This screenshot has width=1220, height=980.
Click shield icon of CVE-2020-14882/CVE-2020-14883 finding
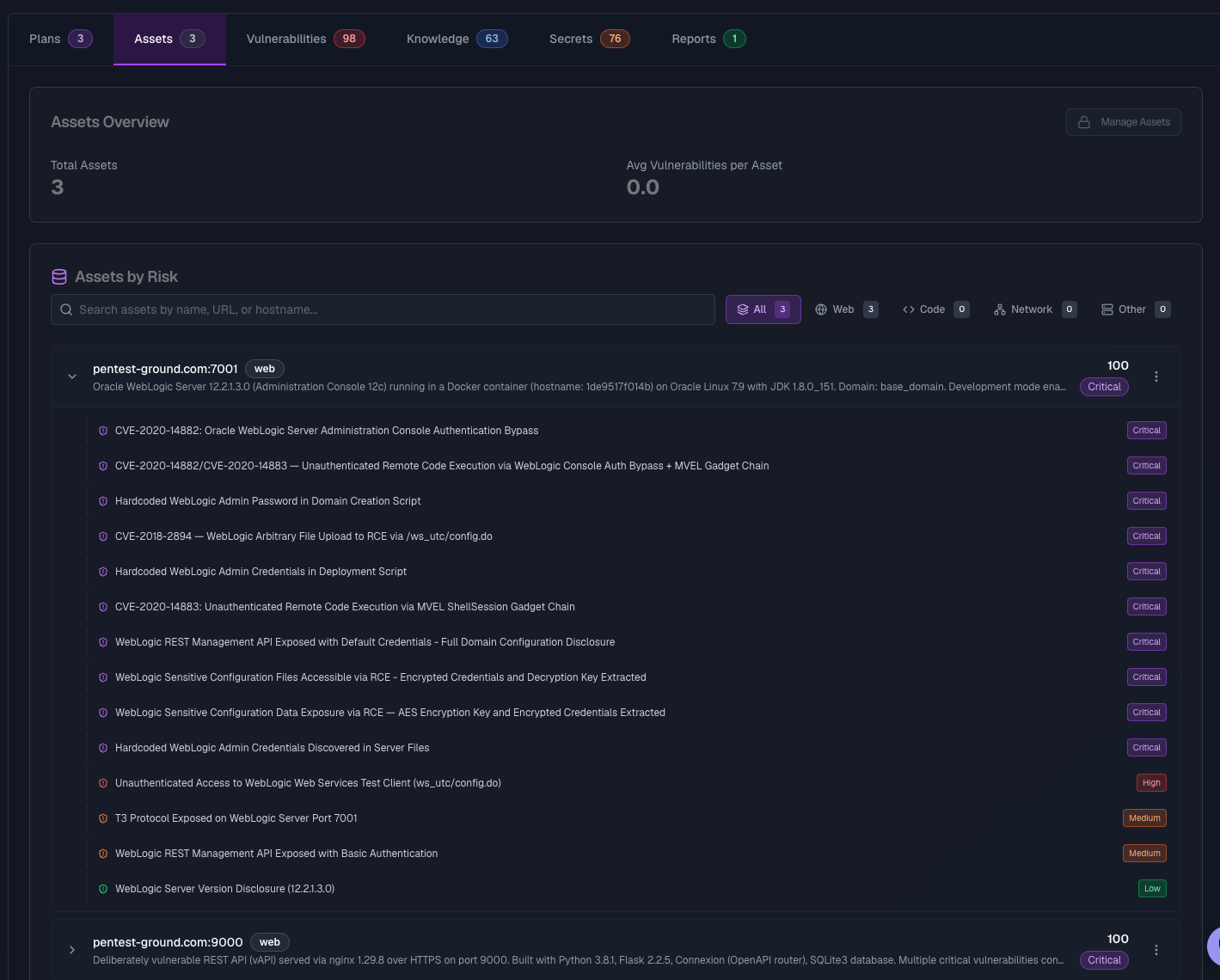click(103, 466)
